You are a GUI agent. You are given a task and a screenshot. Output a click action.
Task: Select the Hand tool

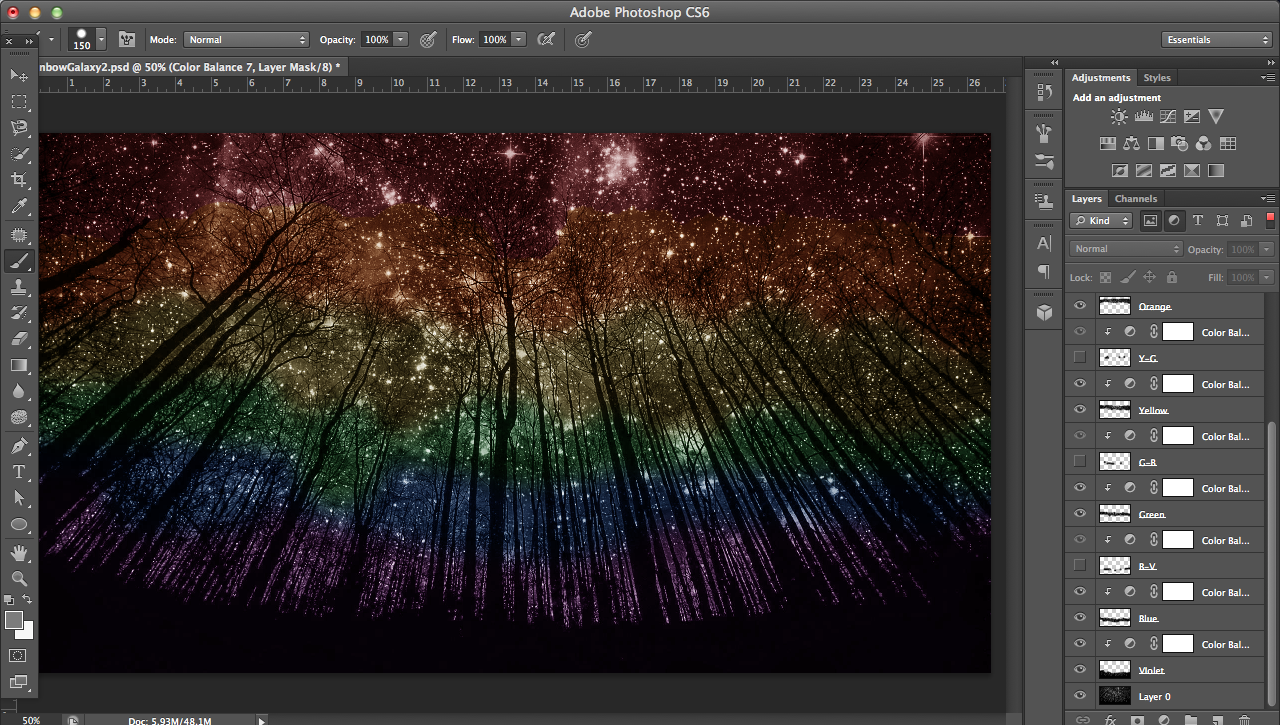[x=19, y=552]
